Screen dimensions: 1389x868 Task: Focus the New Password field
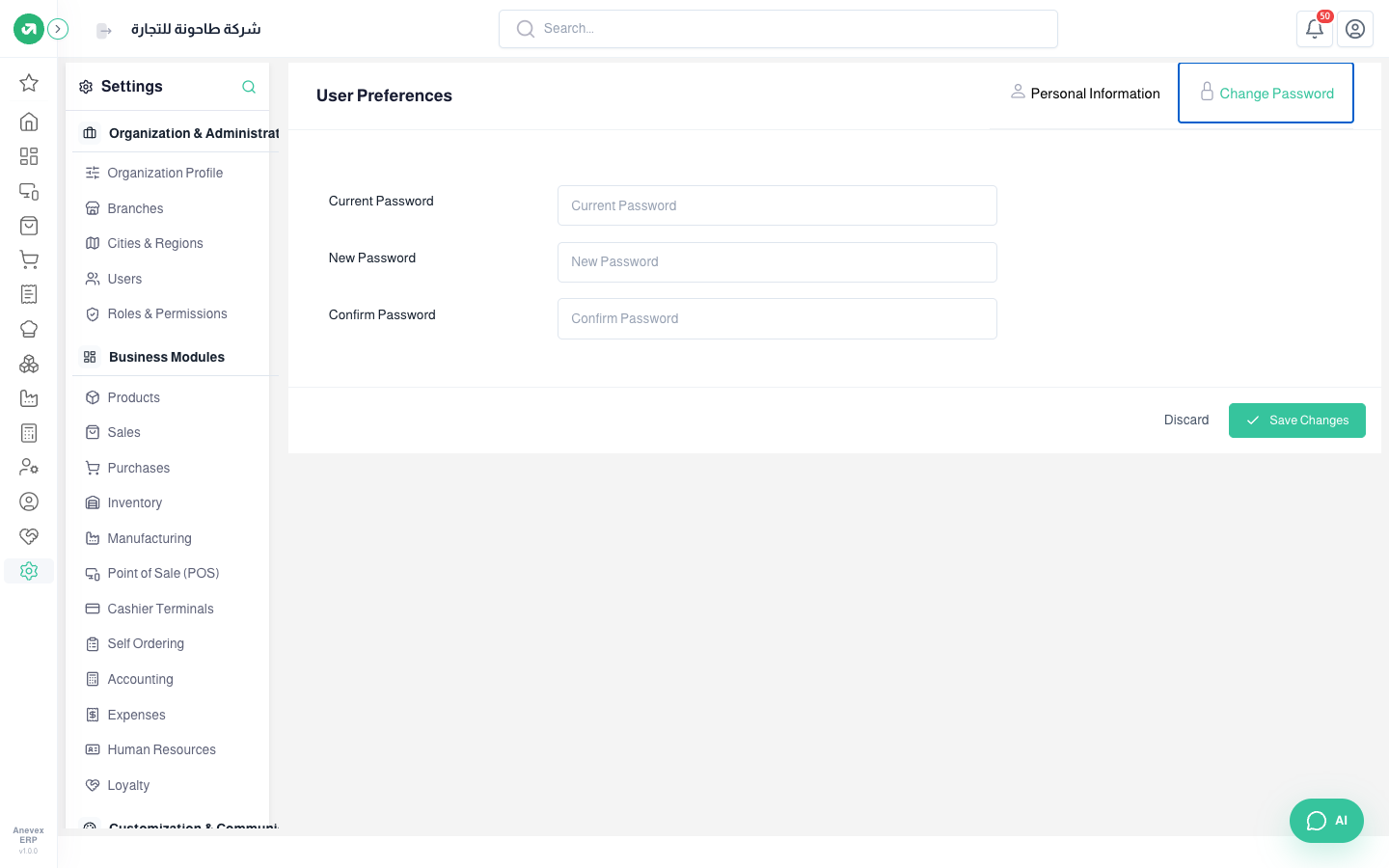pos(777,262)
